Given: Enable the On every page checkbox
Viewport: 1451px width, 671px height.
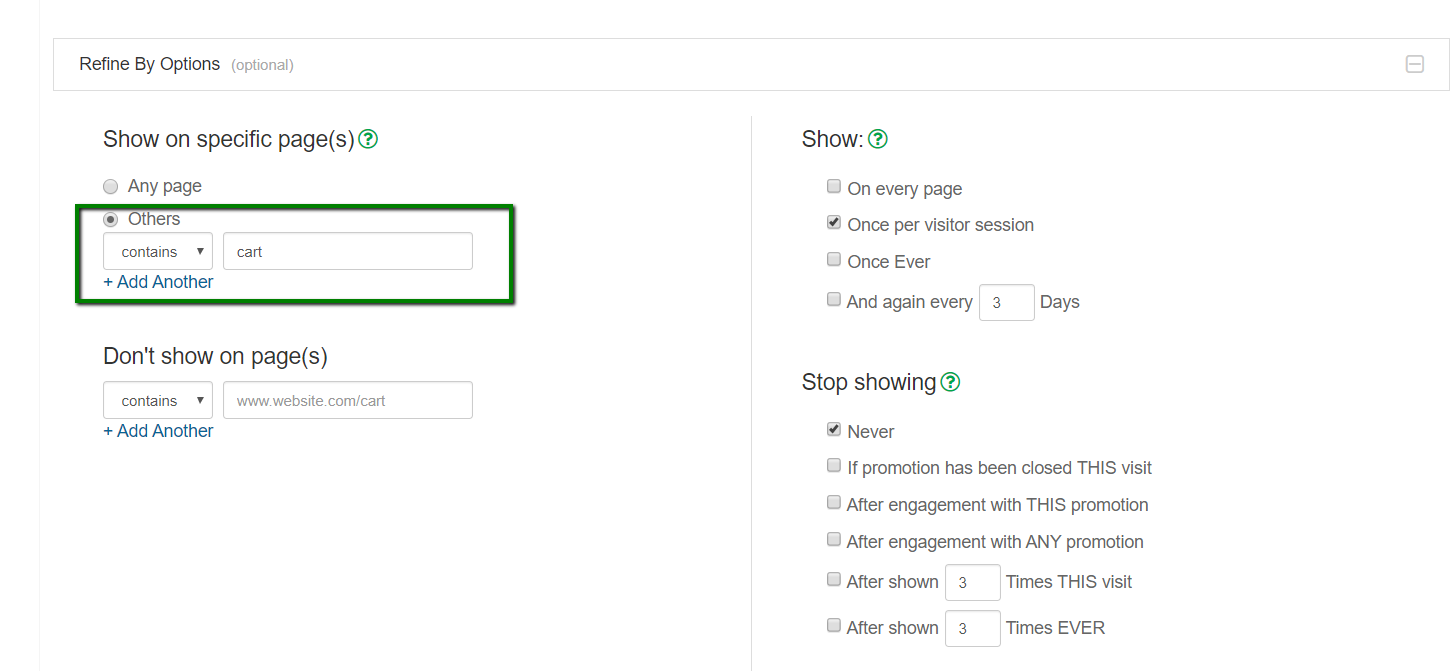Looking at the screenshot, I should (834, 186).
